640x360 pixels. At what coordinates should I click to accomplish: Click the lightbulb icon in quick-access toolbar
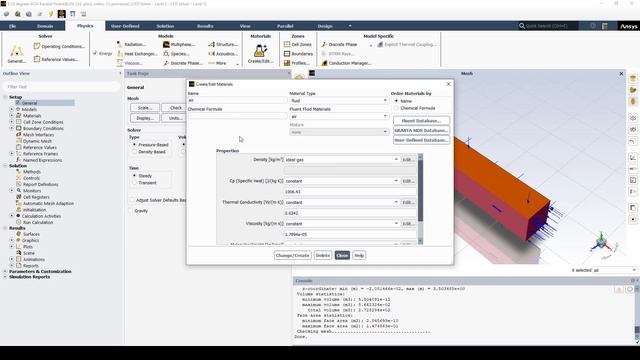[x=51, y=14]
